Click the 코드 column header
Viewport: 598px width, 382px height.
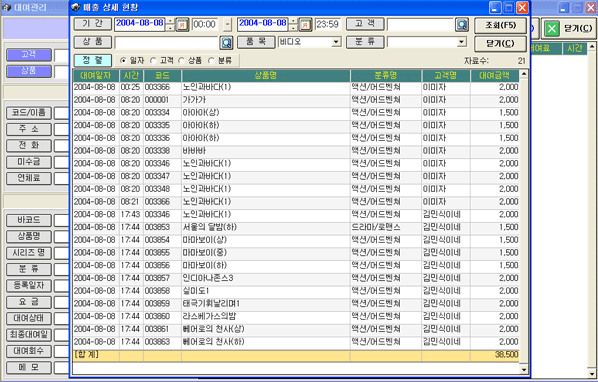[162, 75]
